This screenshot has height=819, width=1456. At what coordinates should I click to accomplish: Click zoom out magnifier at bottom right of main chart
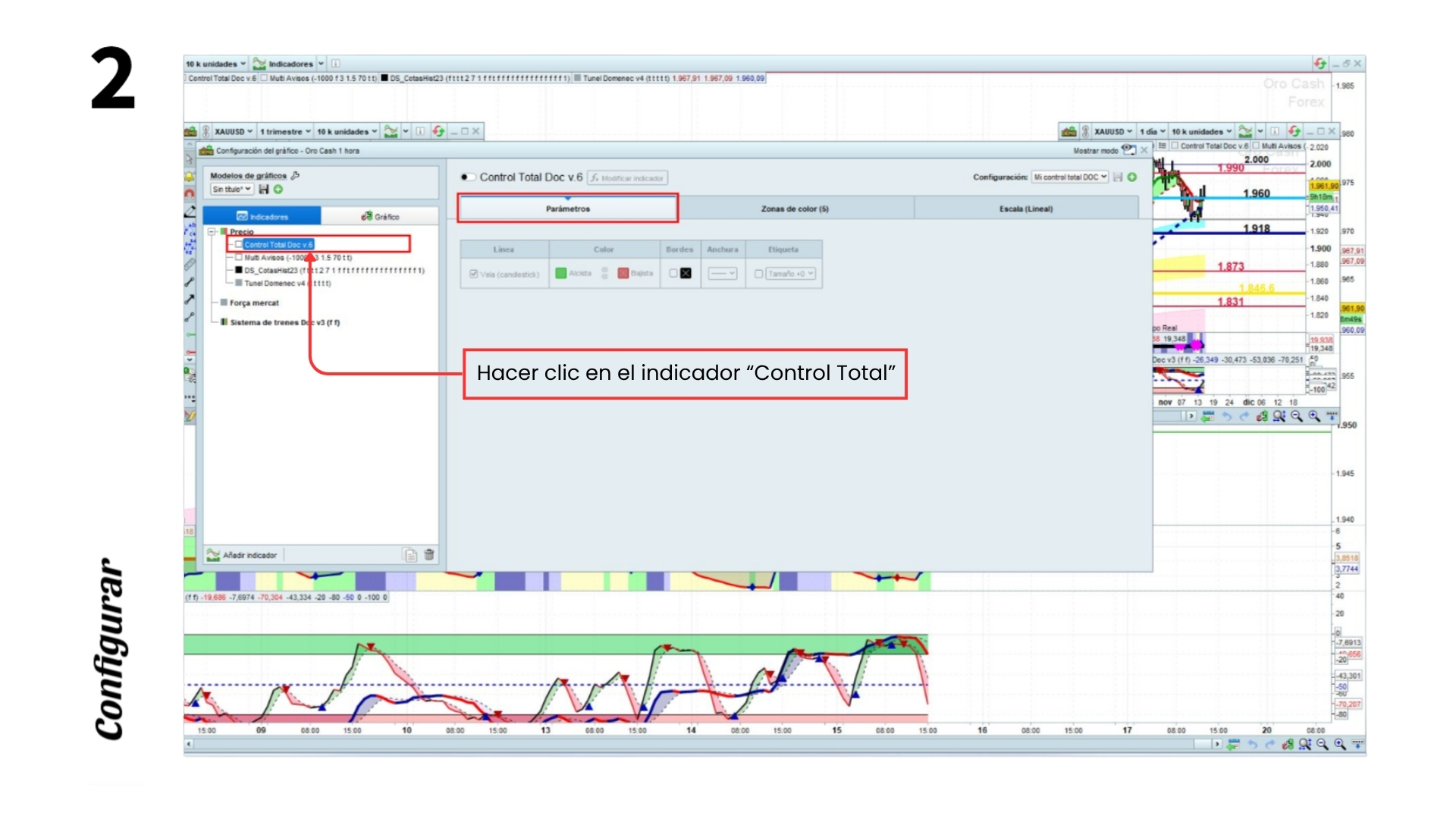[x=1323, y=744]
